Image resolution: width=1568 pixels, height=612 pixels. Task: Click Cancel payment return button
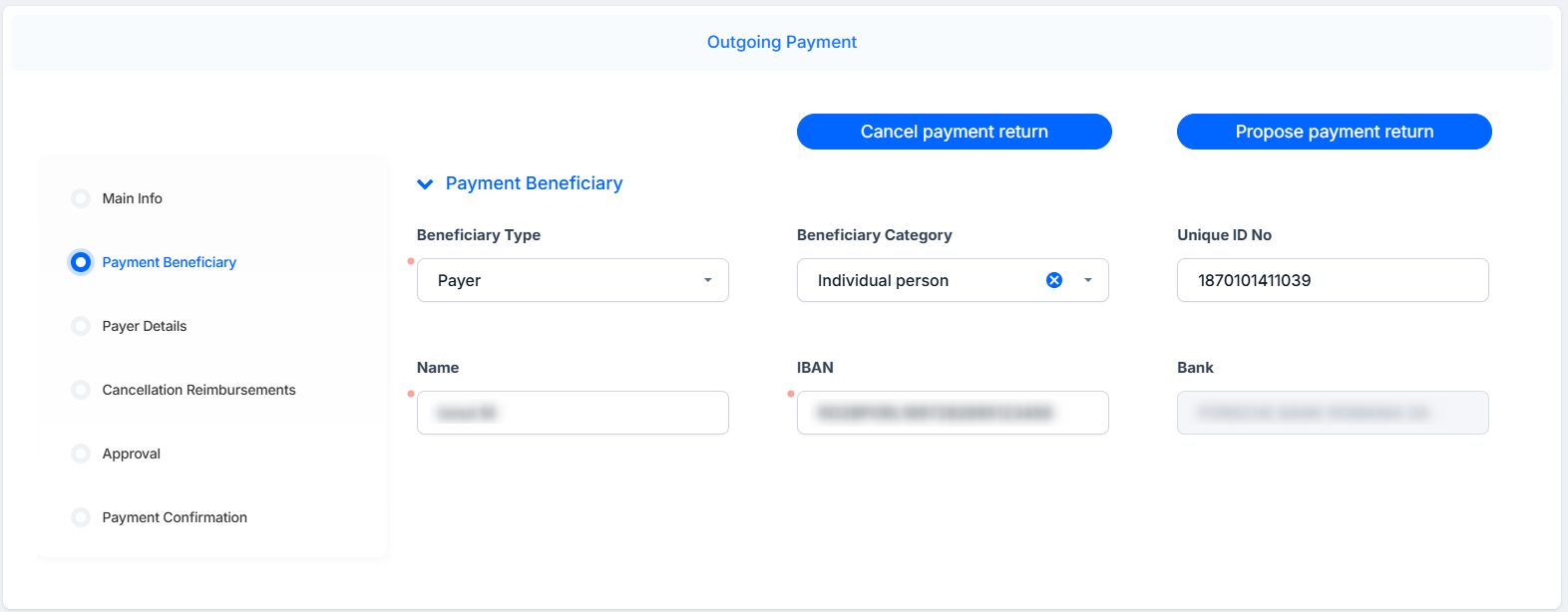coord(955,132)
